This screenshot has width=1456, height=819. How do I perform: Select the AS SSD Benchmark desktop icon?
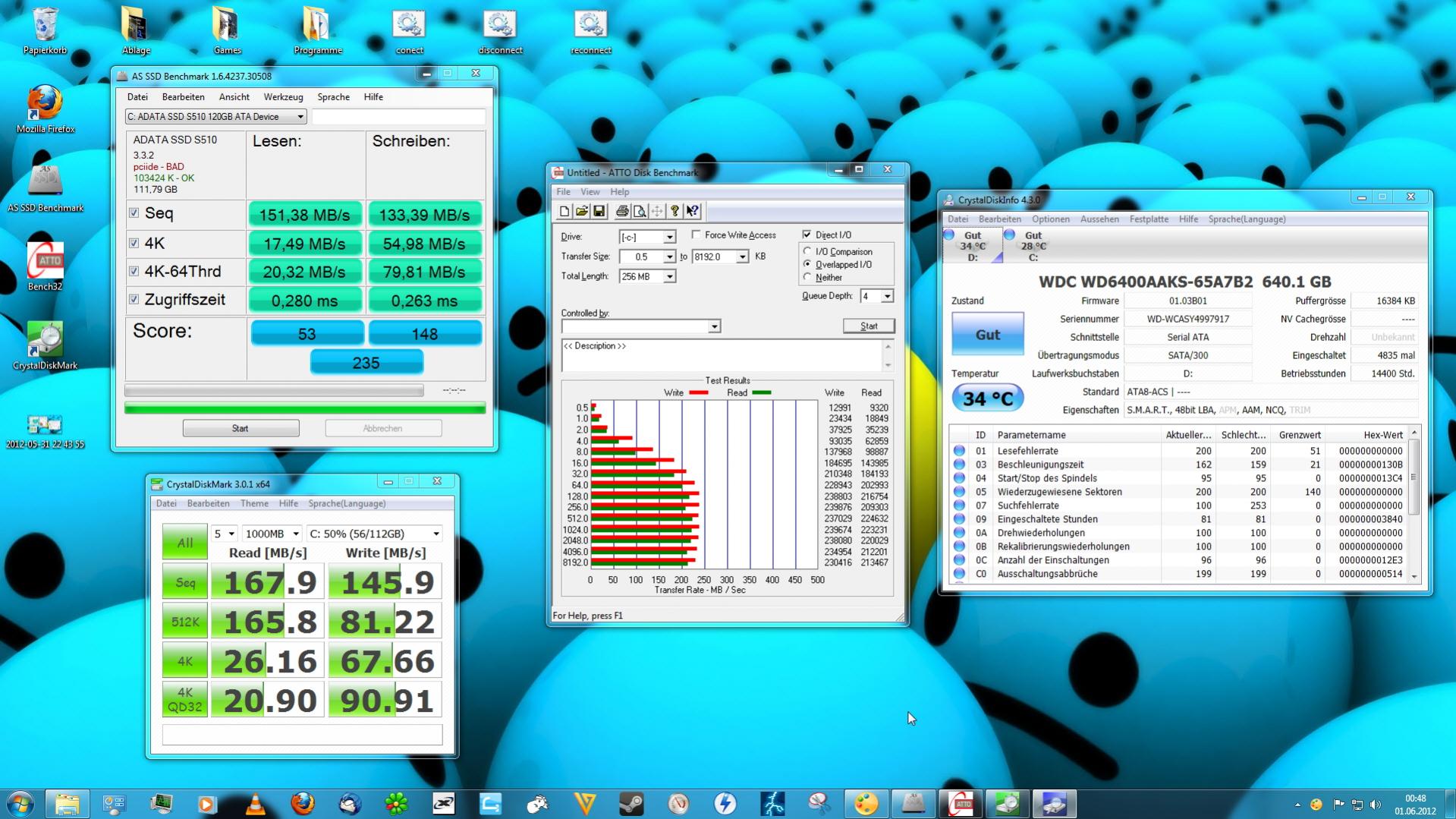[46, 188]
